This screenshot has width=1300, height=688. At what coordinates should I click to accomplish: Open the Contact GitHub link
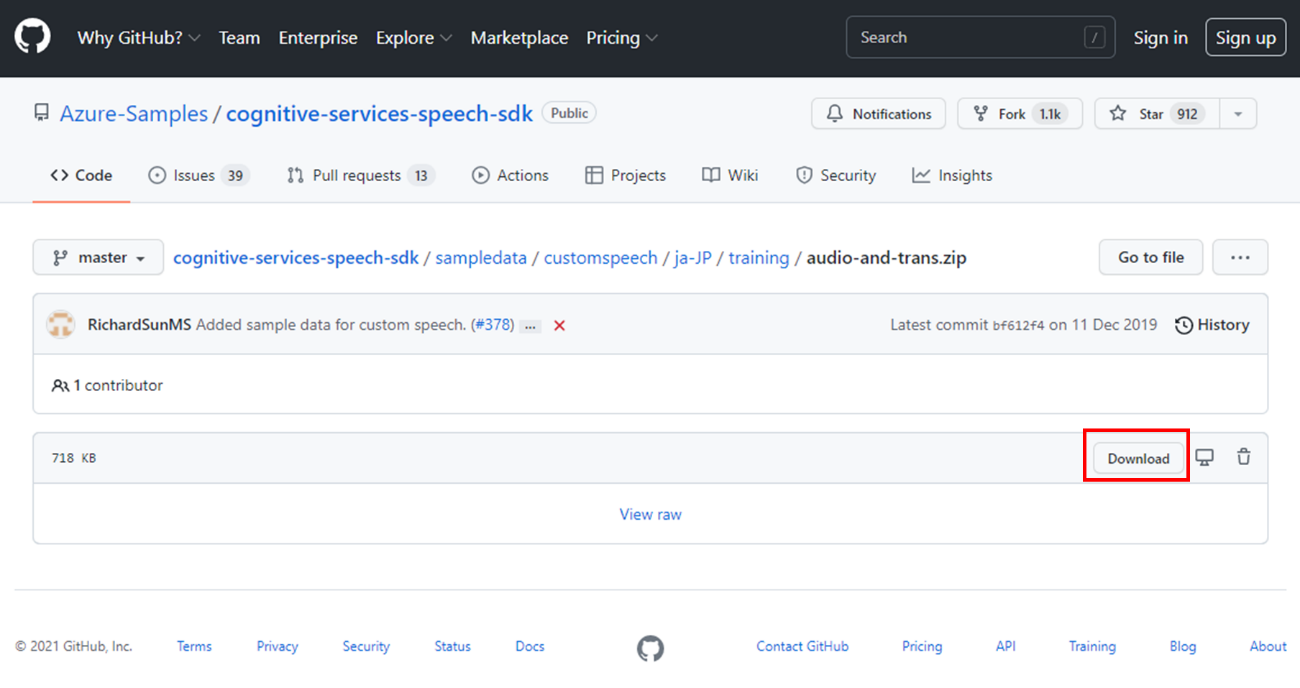pos(802,646)
